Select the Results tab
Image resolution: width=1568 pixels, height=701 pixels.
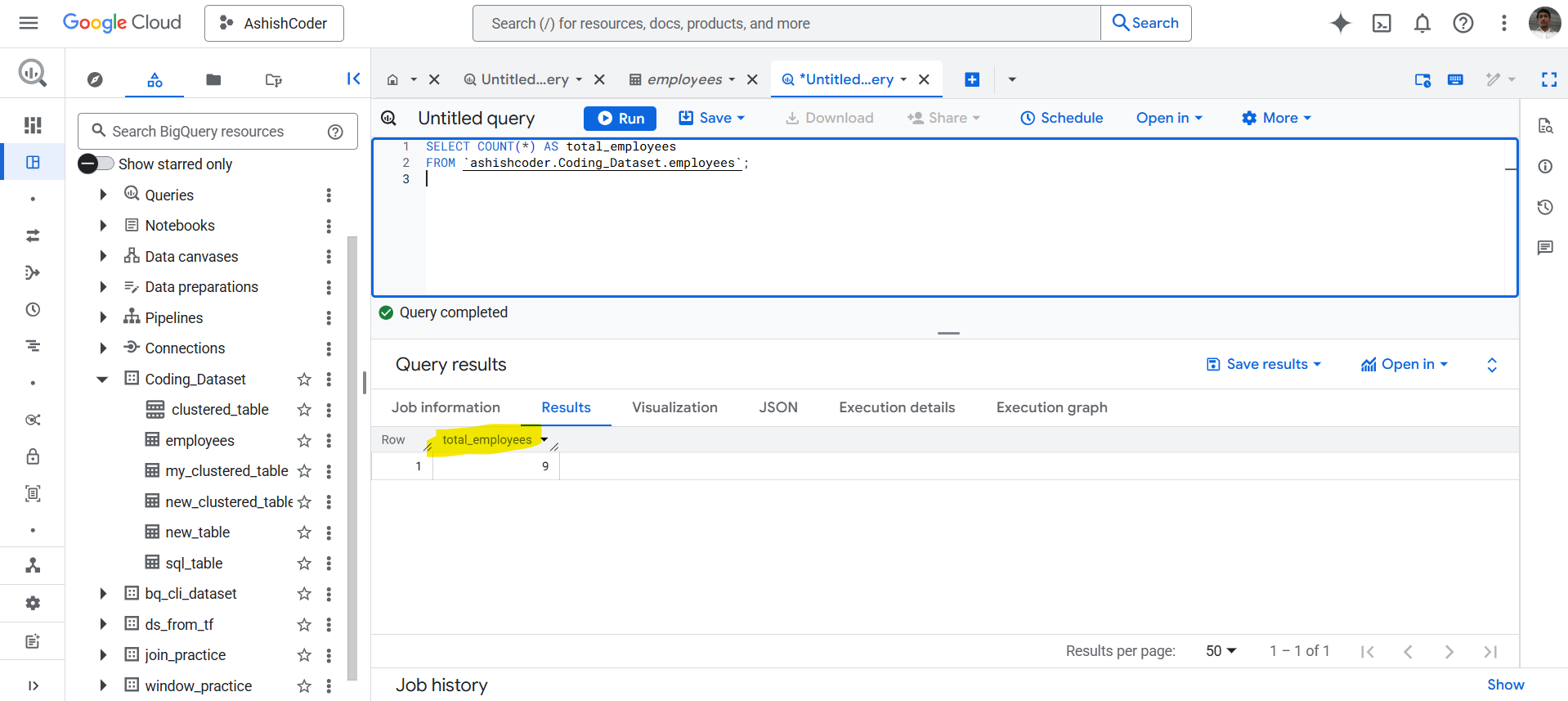566,407
